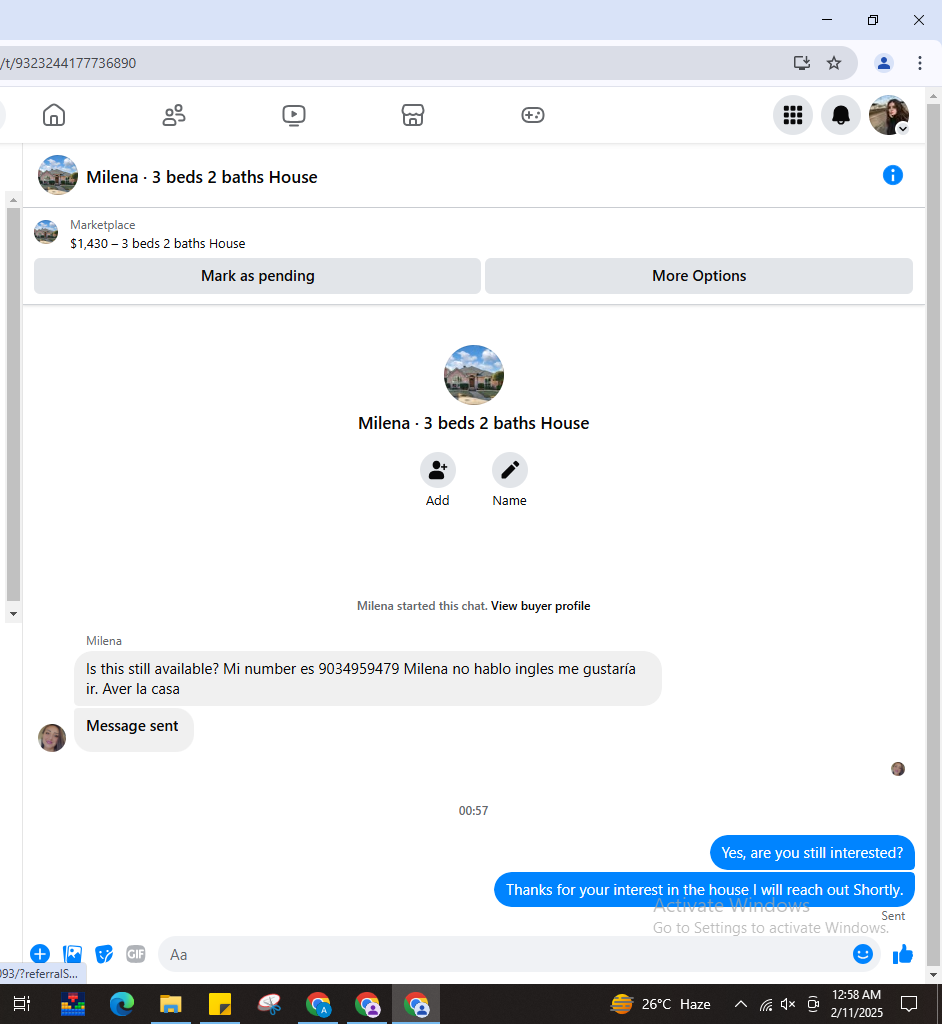Choose a sticker icon in composer
This screenshot has width=942, height=1024.
point(104,954)
